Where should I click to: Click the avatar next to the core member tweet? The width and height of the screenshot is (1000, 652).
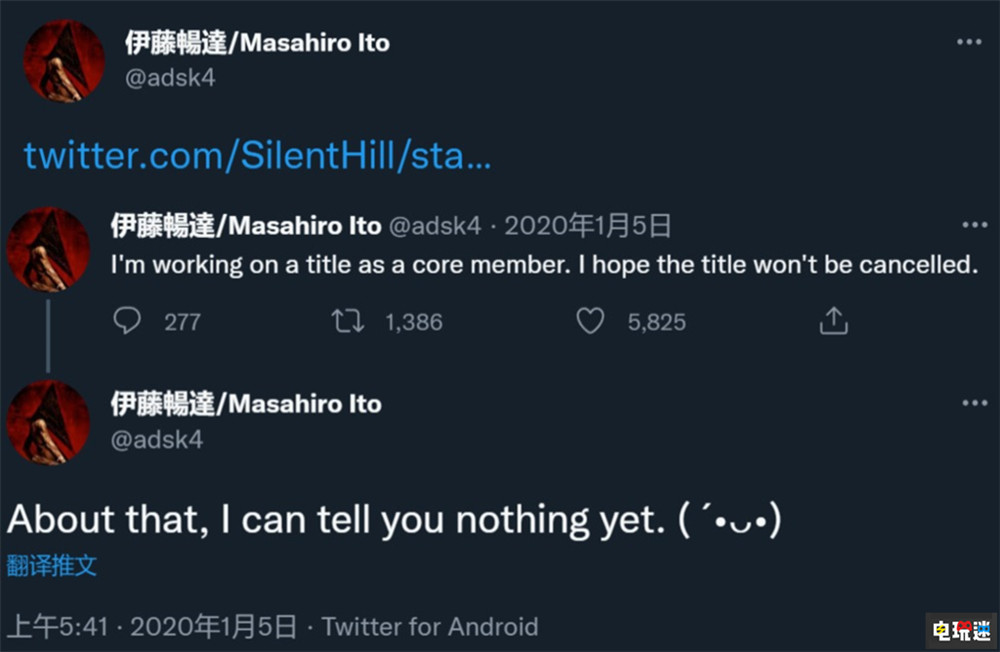click(48, 249)
